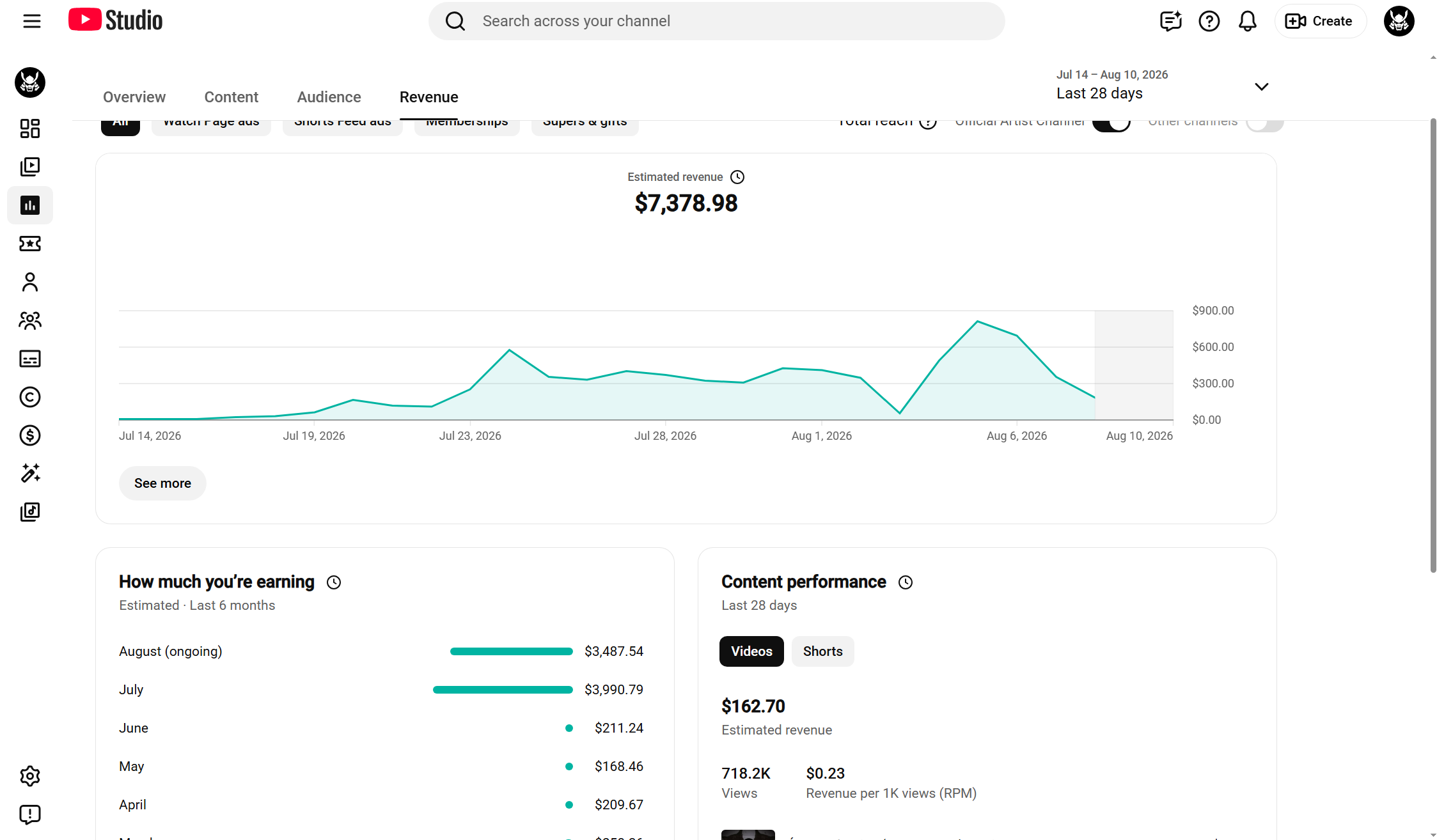This screenshot has width=1437, height=840.
Task: Switch to the Overview tab
Action: coord(134,97)
